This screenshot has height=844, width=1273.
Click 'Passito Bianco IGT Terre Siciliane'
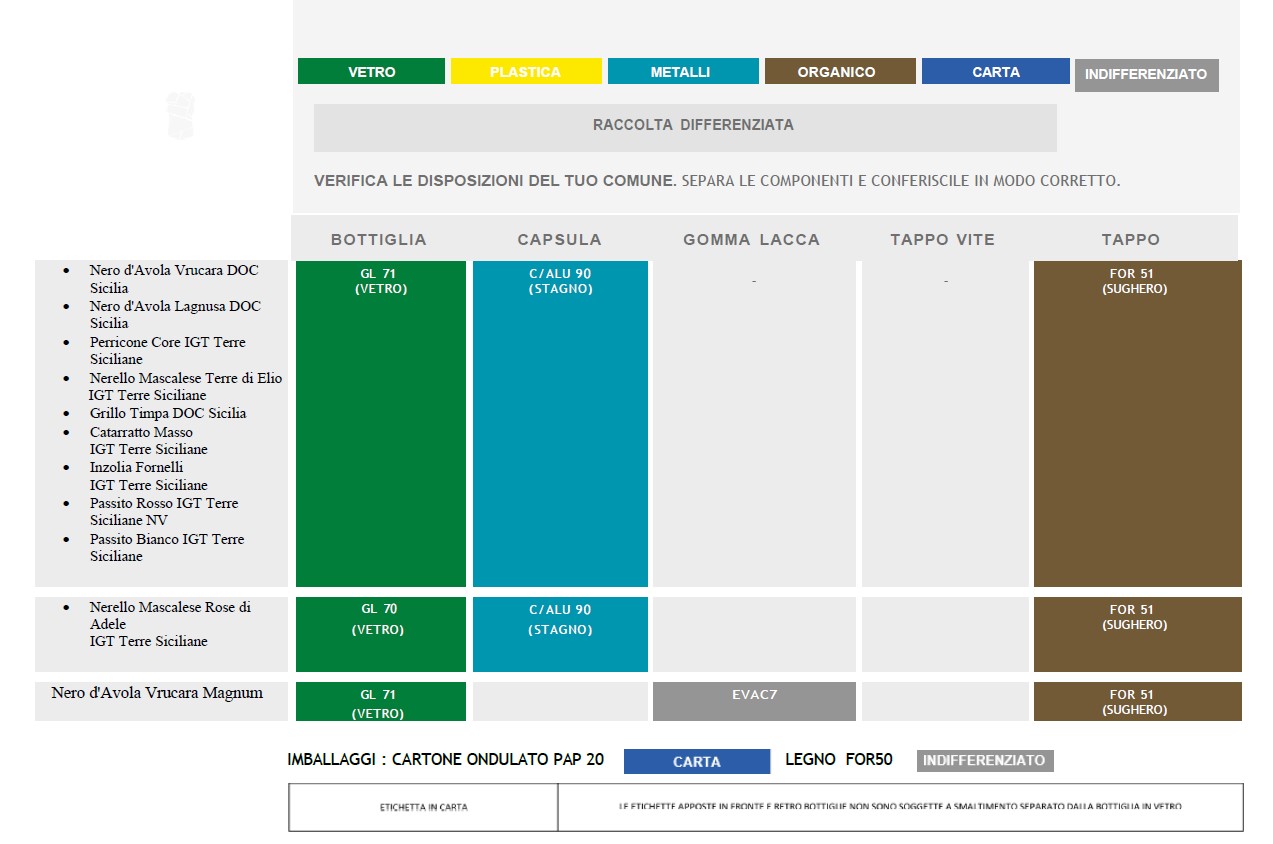[x=167, y=548]
